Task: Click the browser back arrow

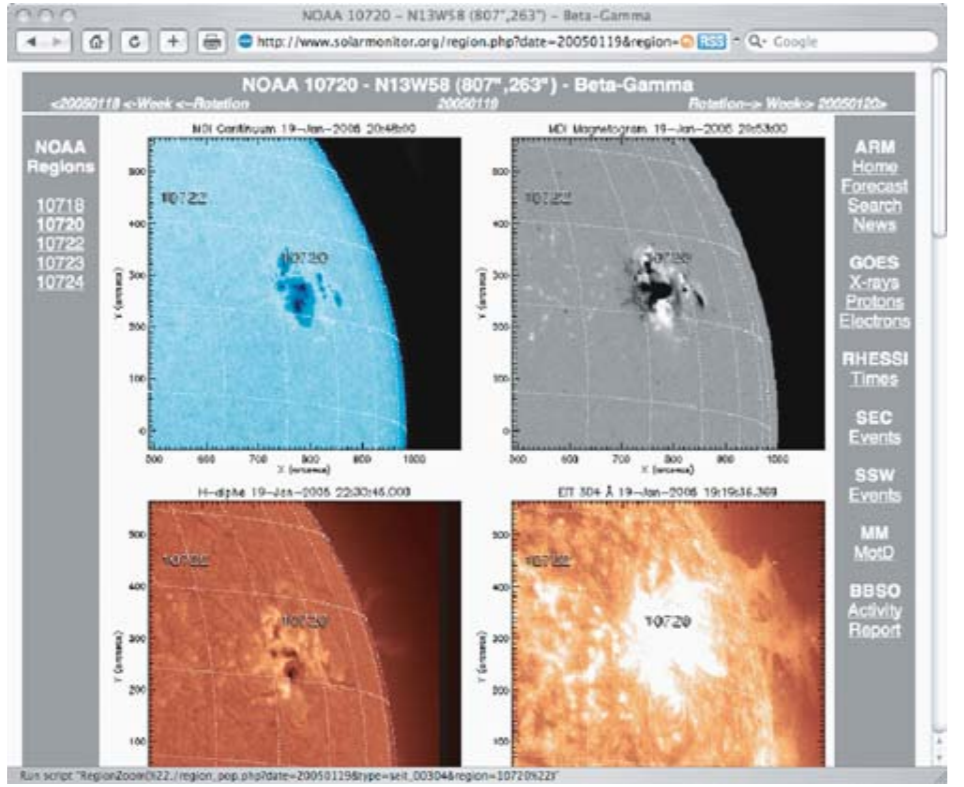Action: pyautogui.click(x=31, y=42)
